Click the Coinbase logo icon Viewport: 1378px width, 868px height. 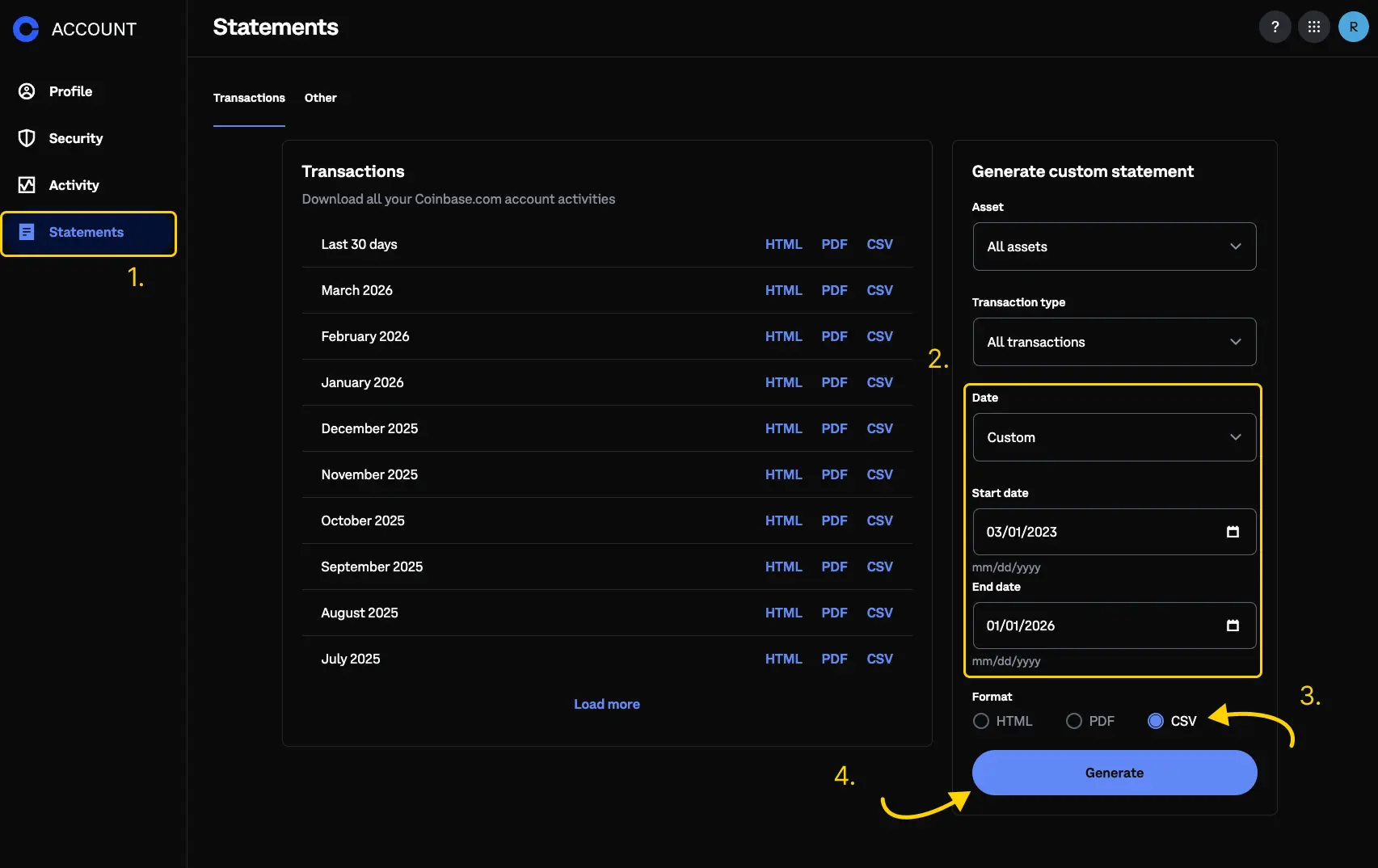point(26,29)
